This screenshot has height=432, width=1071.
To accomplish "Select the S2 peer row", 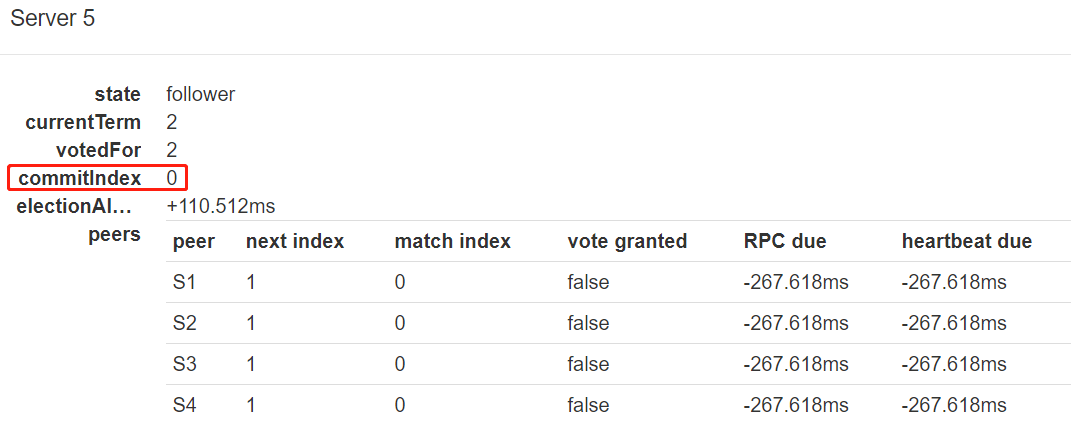I will click(618, 323).
